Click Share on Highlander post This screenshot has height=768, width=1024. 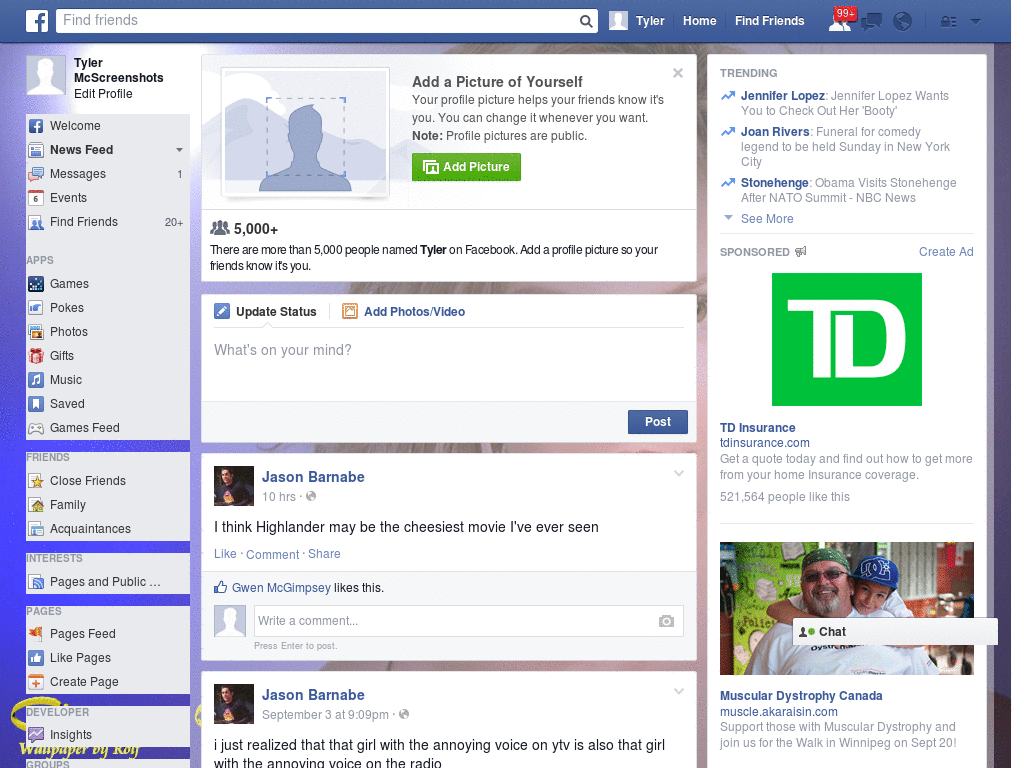point(324,554)
